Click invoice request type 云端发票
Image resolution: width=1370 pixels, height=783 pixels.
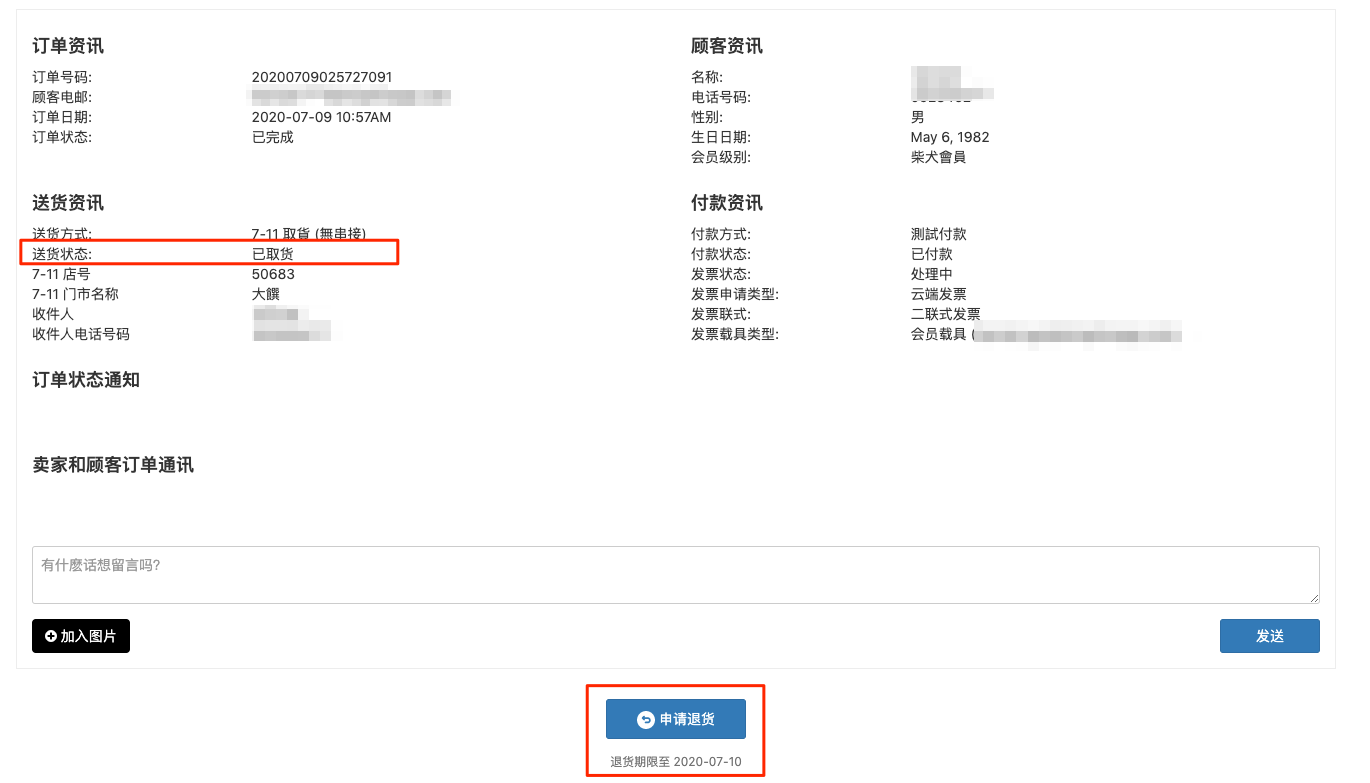pos(939,294)
